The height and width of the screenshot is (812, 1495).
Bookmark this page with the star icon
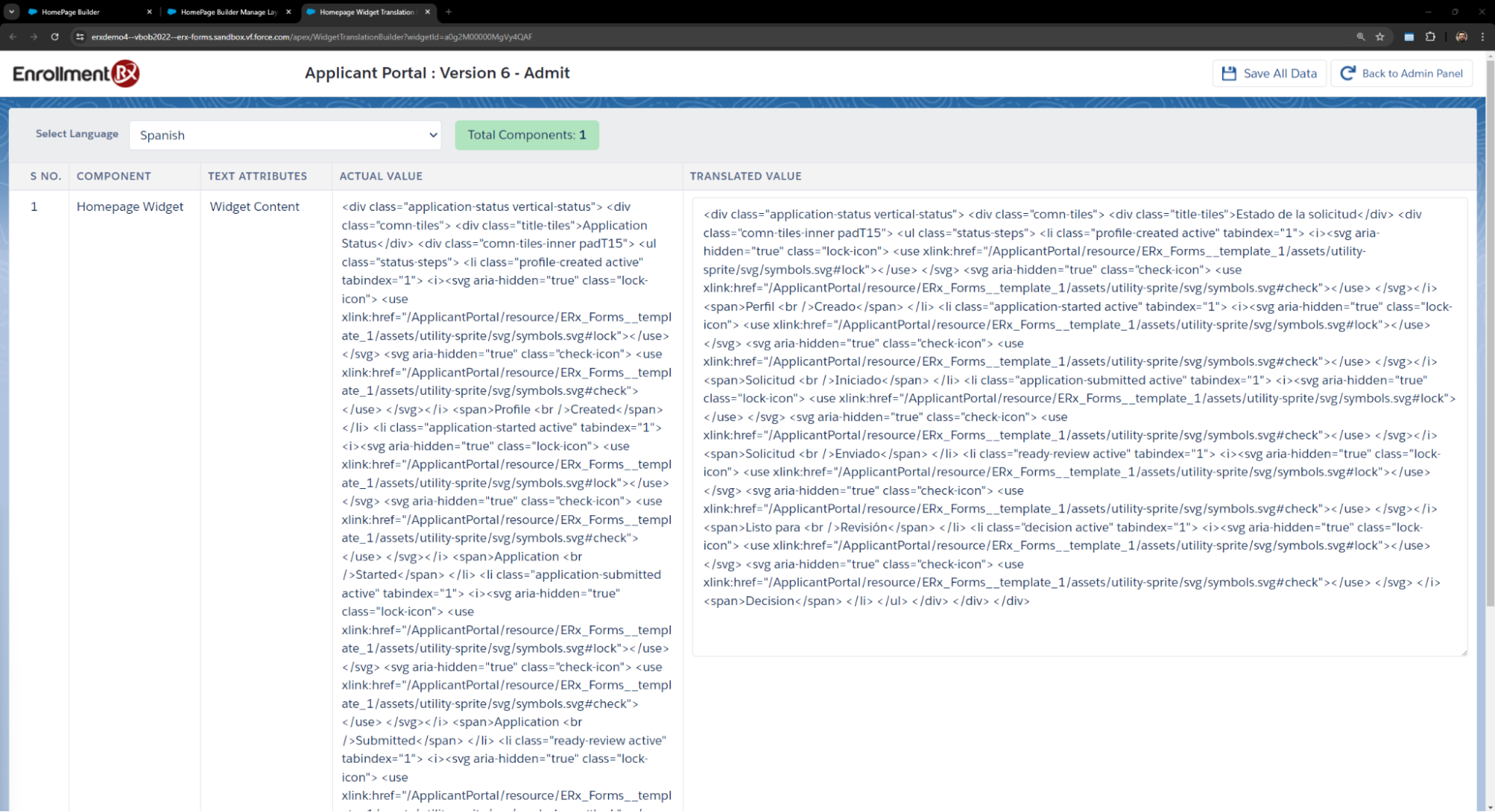[1380, 37]
